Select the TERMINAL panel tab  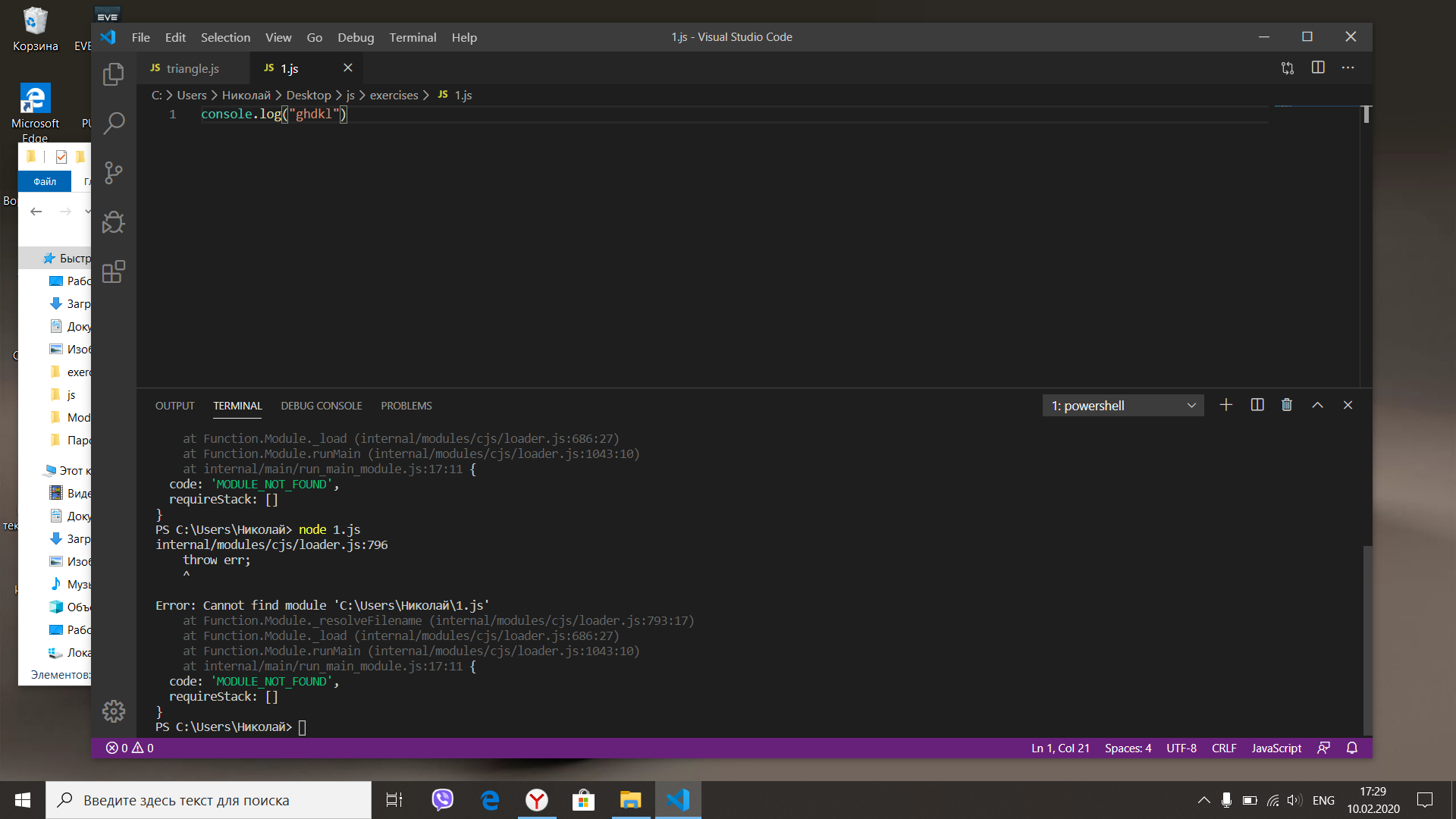pyautogui.click(x=237, y=406)
